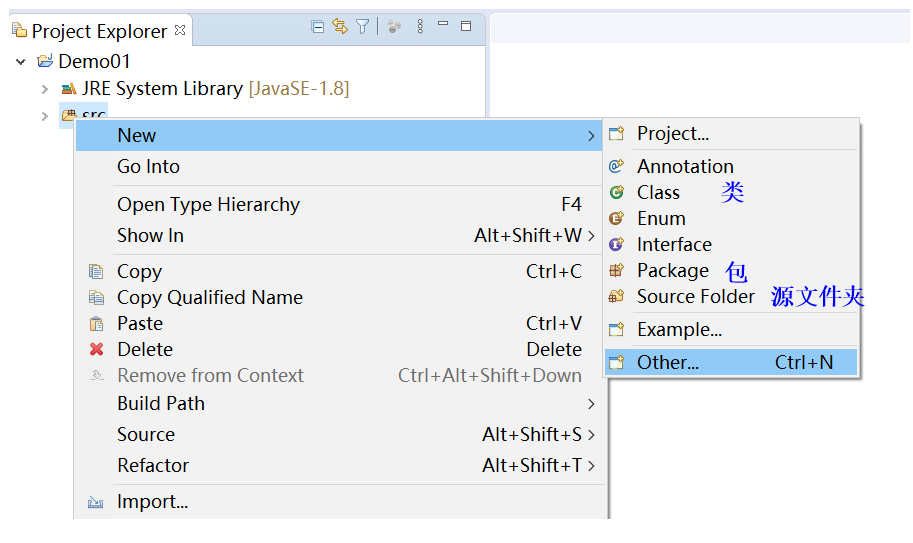Open Project Explorer View Menu dots

pos(420,26)
